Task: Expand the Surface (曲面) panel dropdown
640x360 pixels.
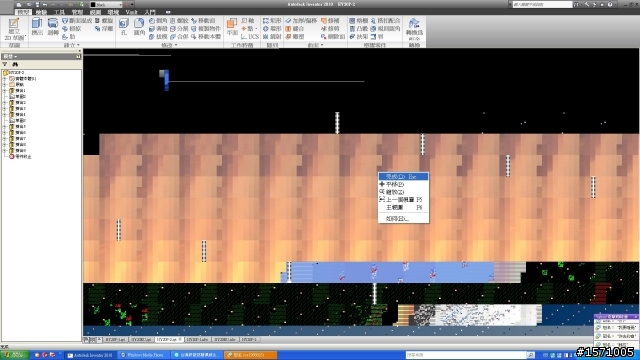Action: [x=322, y=45]
